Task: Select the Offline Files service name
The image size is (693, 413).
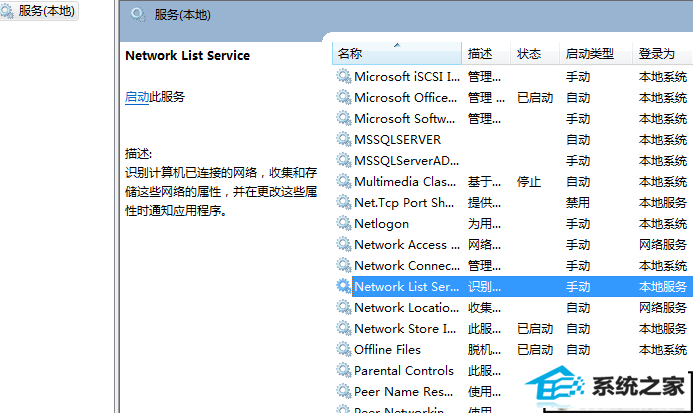Action: [x=387, y=350]
